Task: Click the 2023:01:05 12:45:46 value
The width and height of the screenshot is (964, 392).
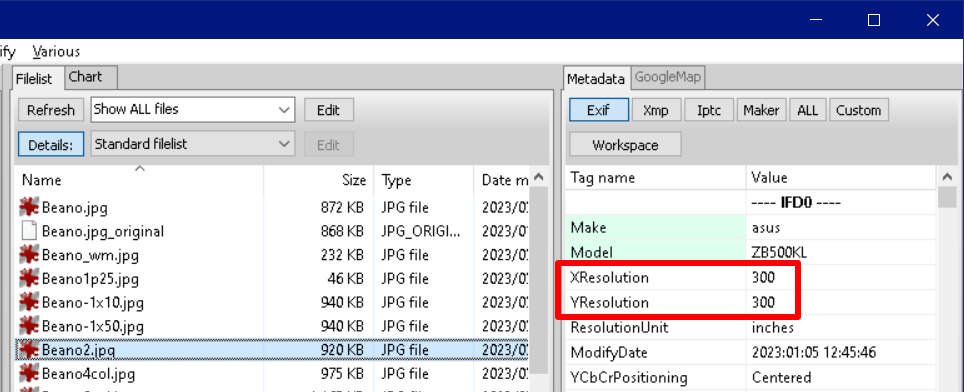Action: coord(813,353)
